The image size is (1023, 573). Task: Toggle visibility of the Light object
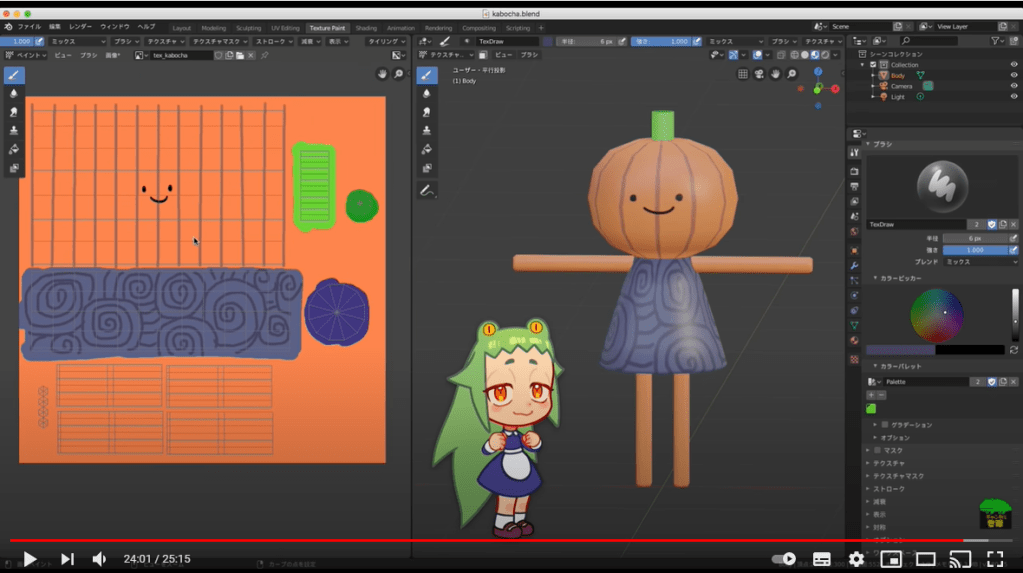pos(1014,97)
